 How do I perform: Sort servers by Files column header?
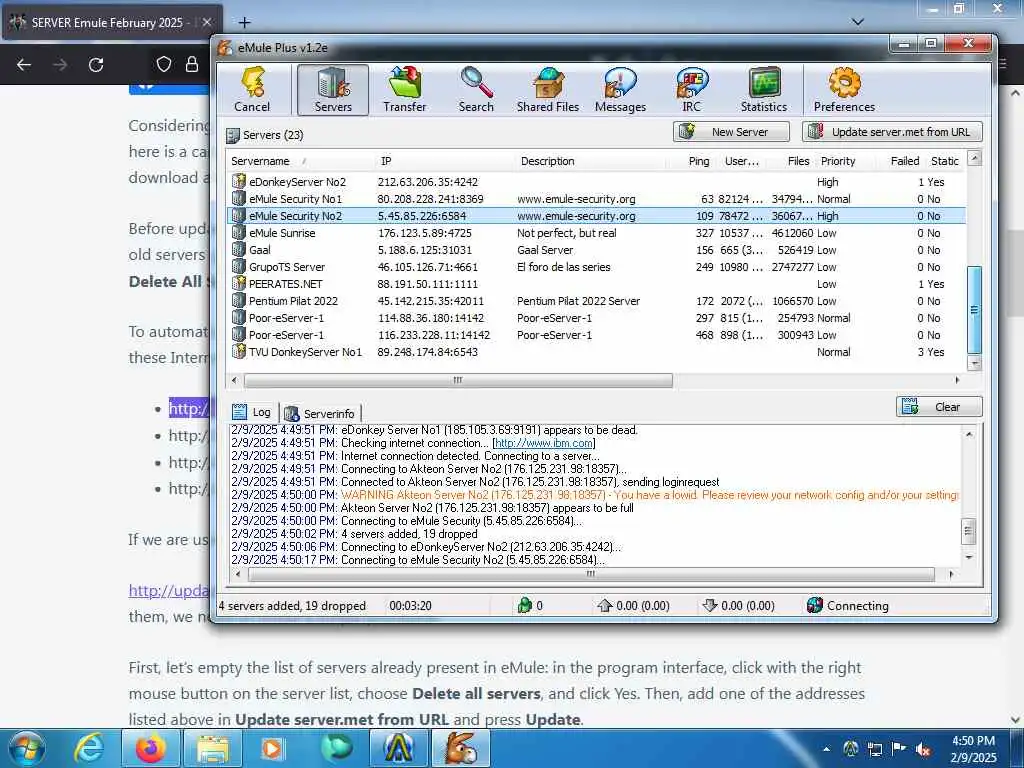[797, 161]
